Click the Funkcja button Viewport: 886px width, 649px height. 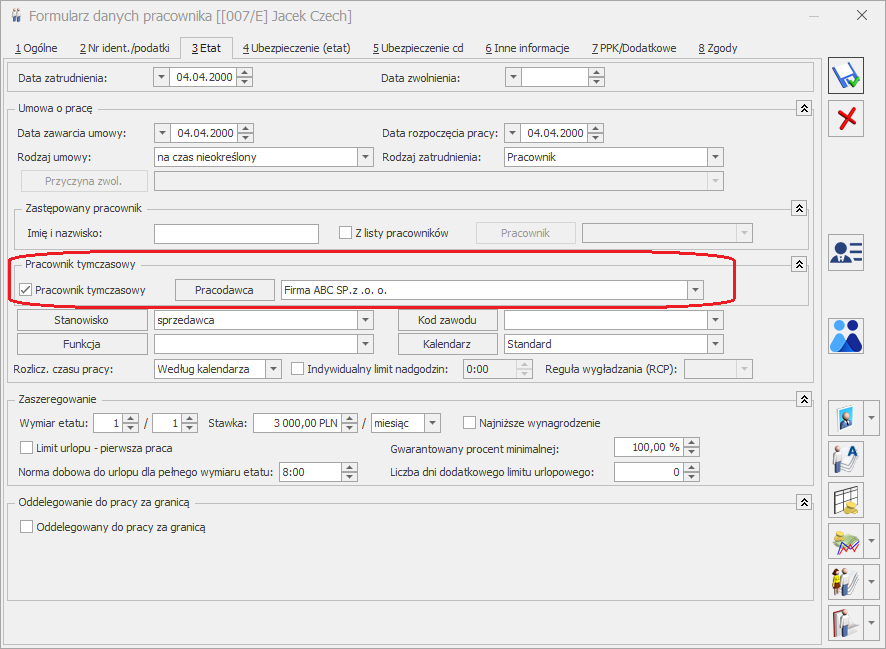coord(82,343)
